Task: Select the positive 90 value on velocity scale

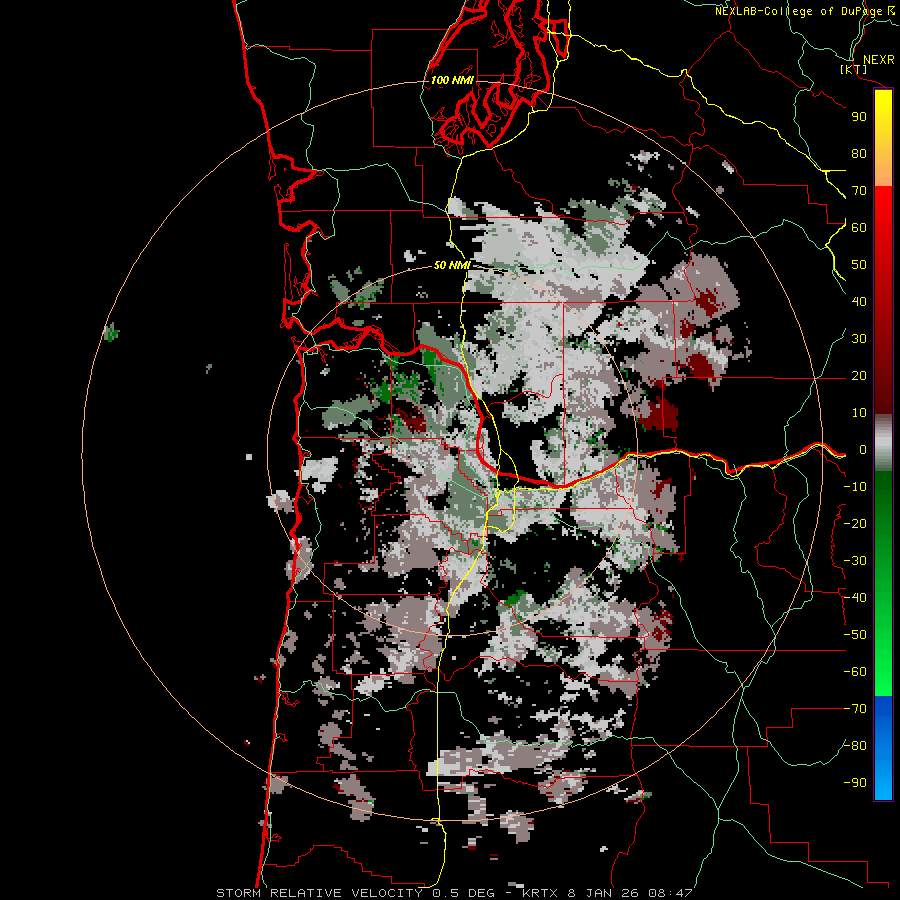Action: [x=859, y=117]
